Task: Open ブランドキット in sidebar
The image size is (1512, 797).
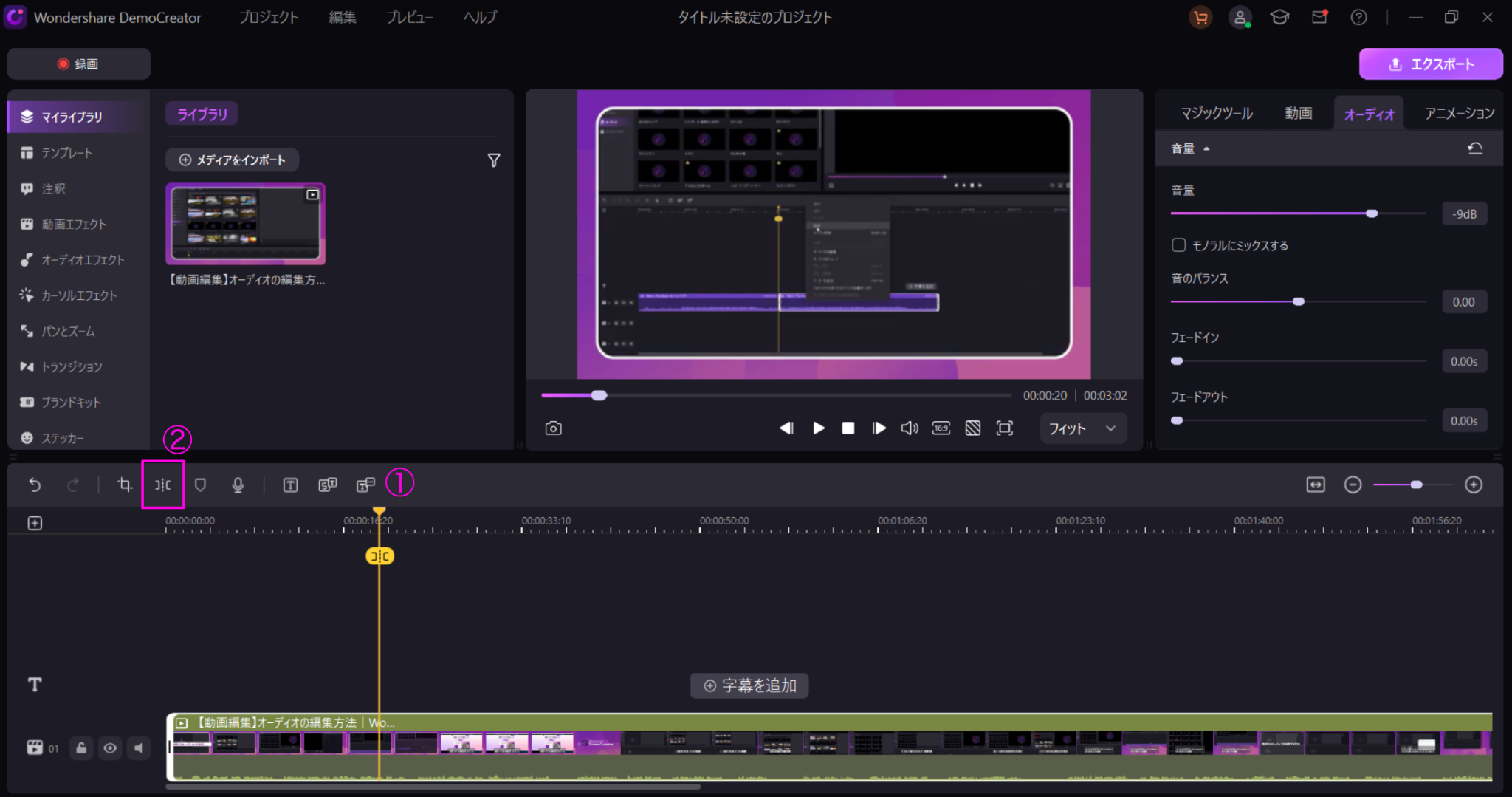Action: tap(78, 403)
